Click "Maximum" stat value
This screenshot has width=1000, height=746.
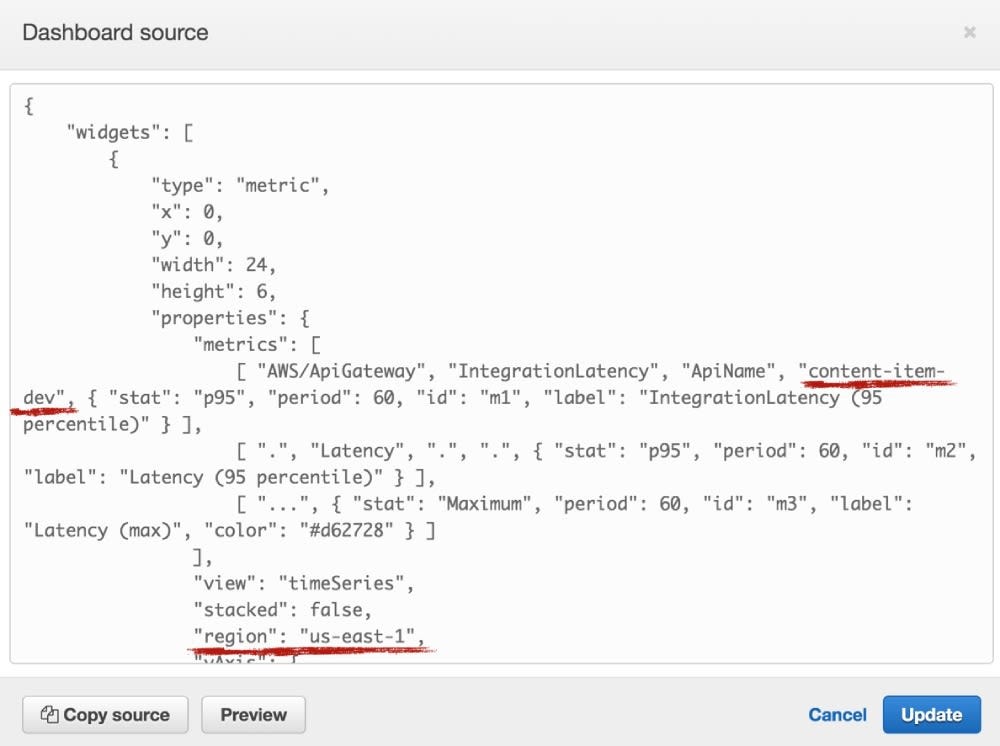pyautogui.click(x=484, y=504)
